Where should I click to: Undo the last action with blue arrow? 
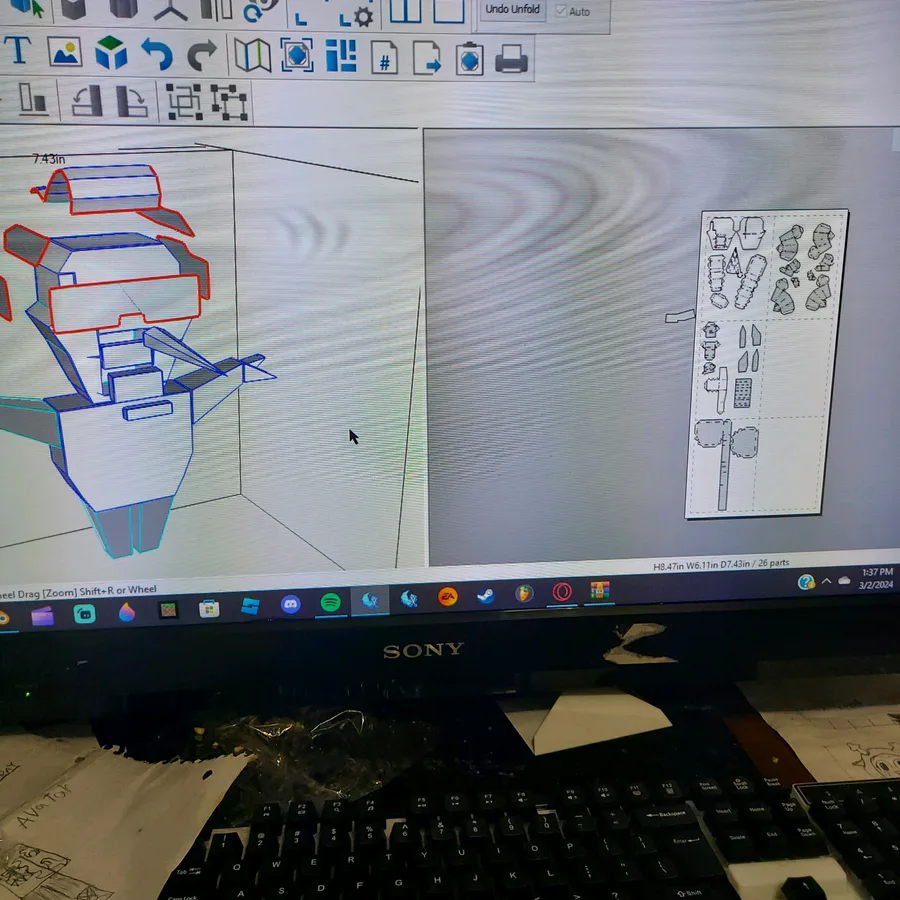pyautogui.click(x=157, y=54)
